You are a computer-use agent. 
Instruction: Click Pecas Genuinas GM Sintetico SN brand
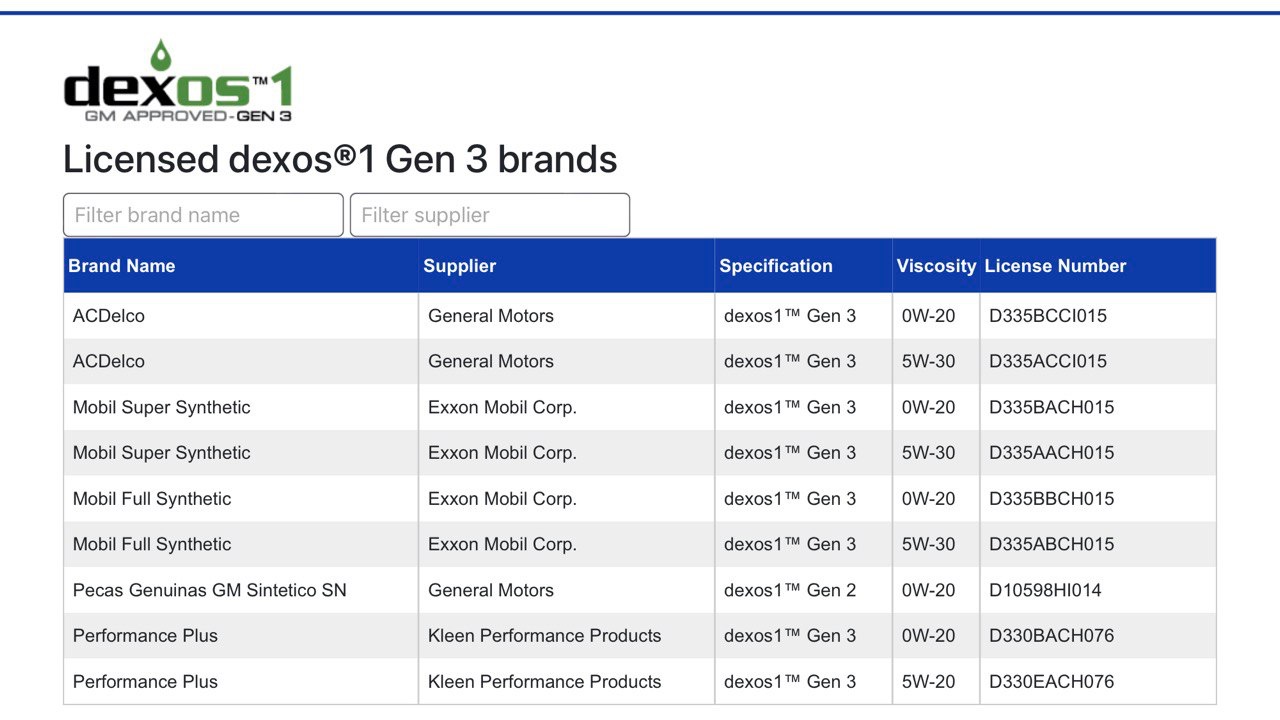click(210, 590)
